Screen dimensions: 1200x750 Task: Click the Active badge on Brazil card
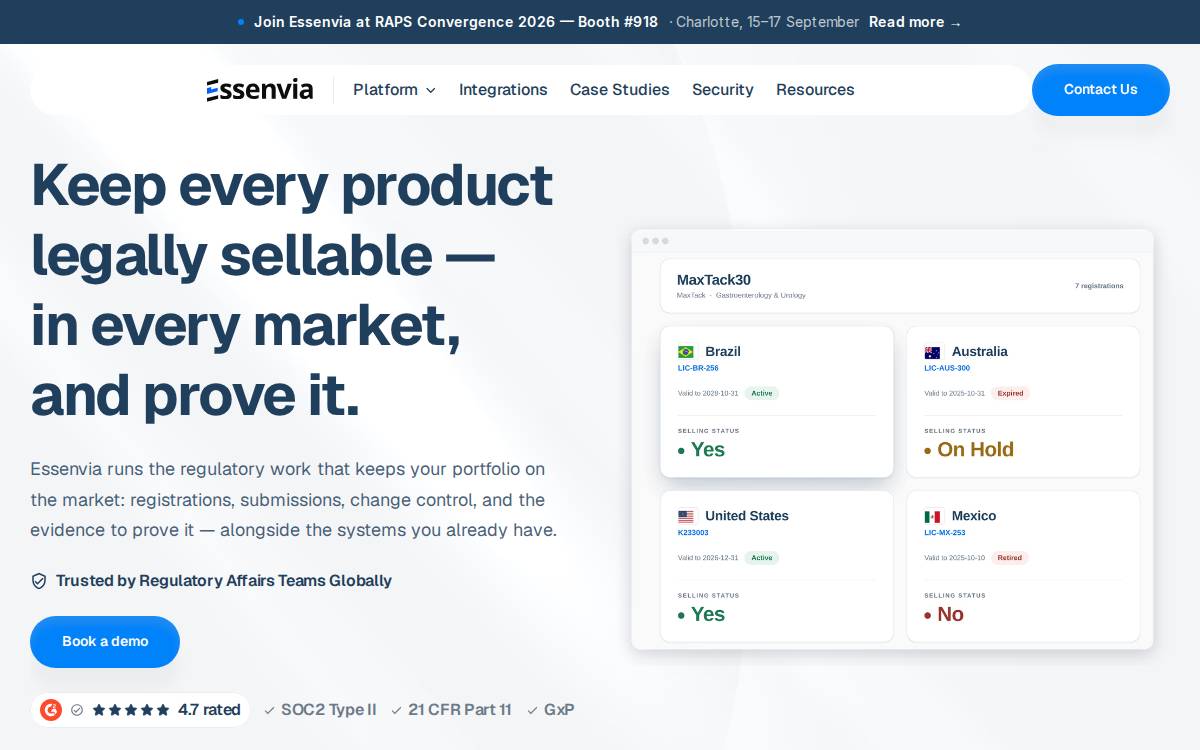coord(762,393)
